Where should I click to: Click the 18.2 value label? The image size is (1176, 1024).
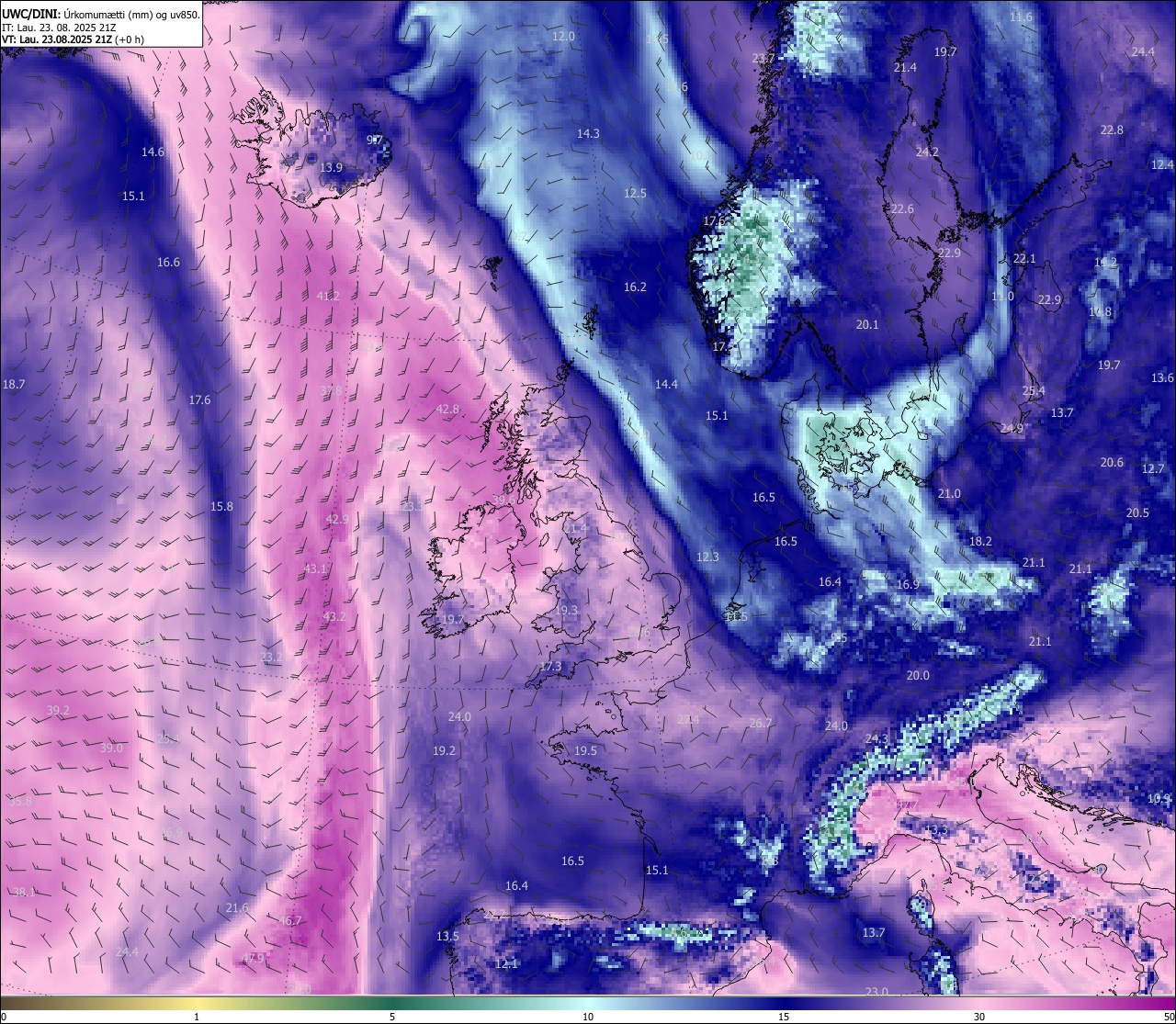[980, 541]
